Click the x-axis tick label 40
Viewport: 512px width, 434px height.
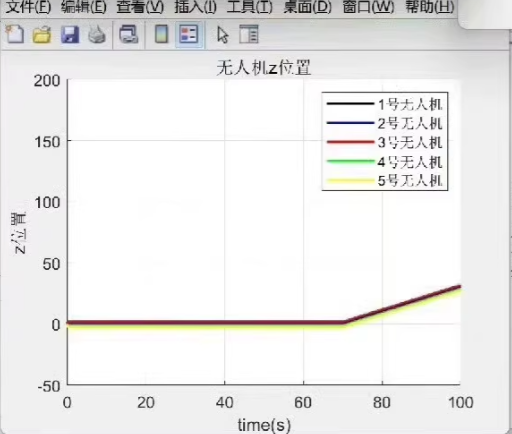pos(225,403)
